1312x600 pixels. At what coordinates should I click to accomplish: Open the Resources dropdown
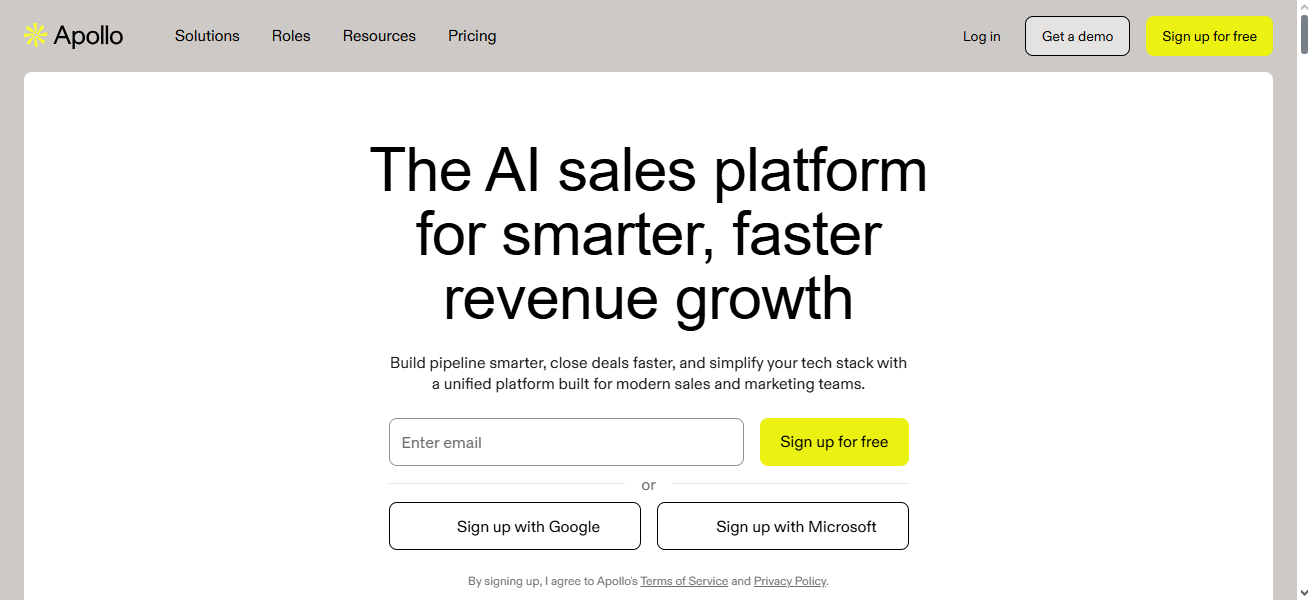[x=379, y=36]
